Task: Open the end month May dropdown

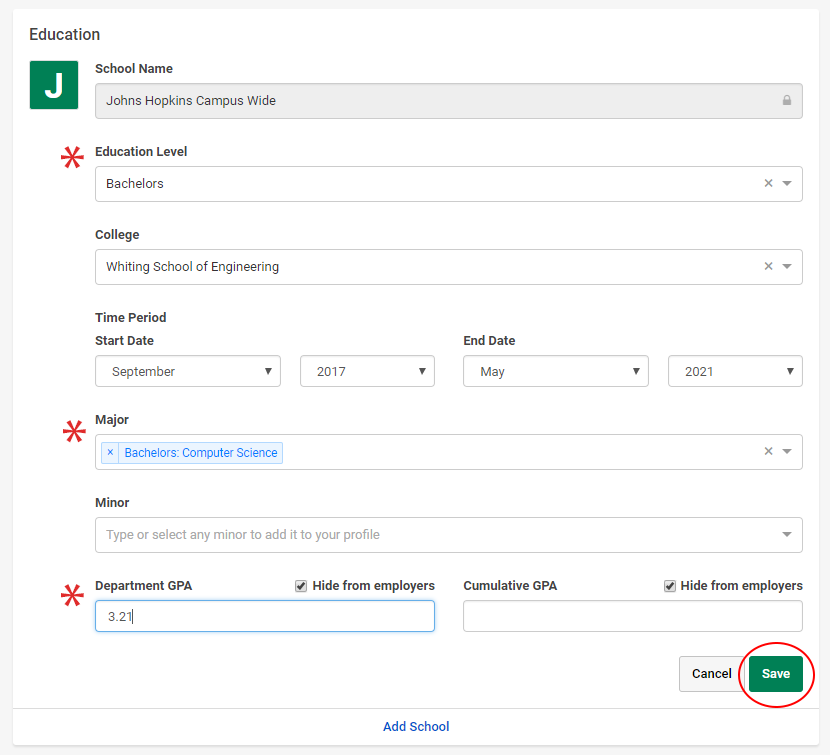Action: pos(556,371)
